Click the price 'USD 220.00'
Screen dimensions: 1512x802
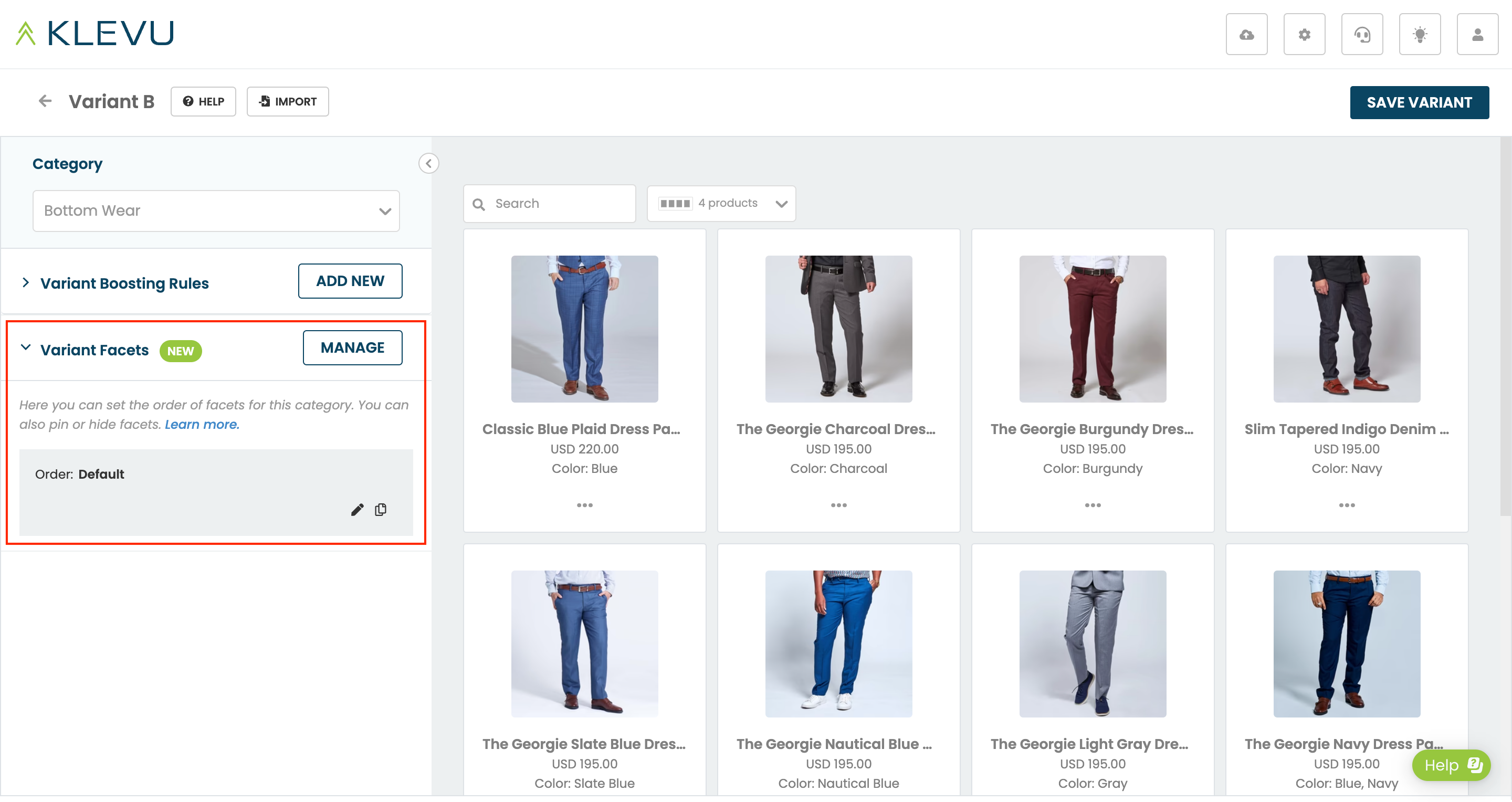click(x=585, y=449)
